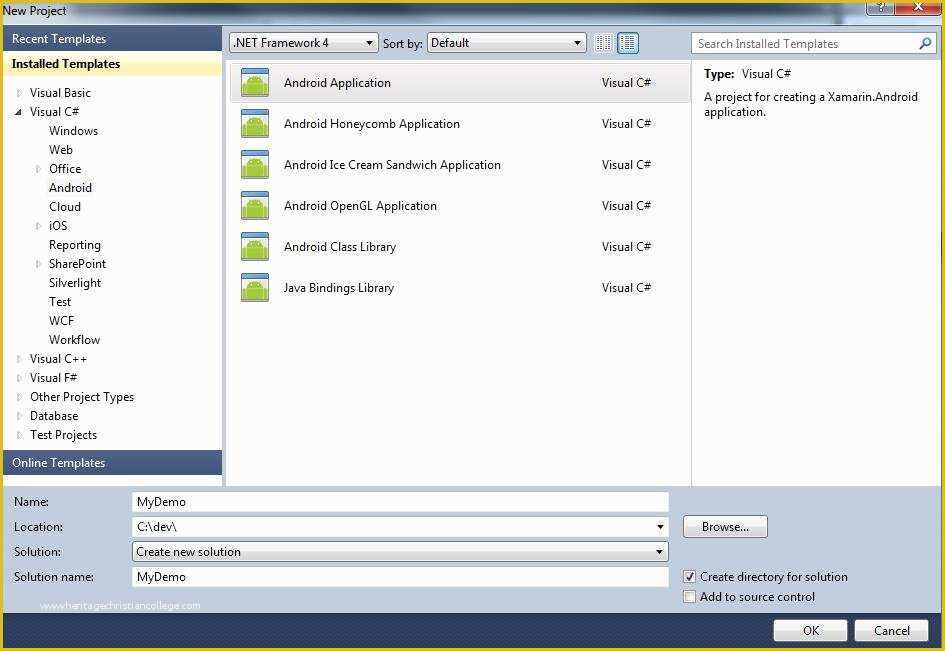Expand the Visual C++ node
Viewport: 945px width, 651px height.
click(x=19, y=359)
